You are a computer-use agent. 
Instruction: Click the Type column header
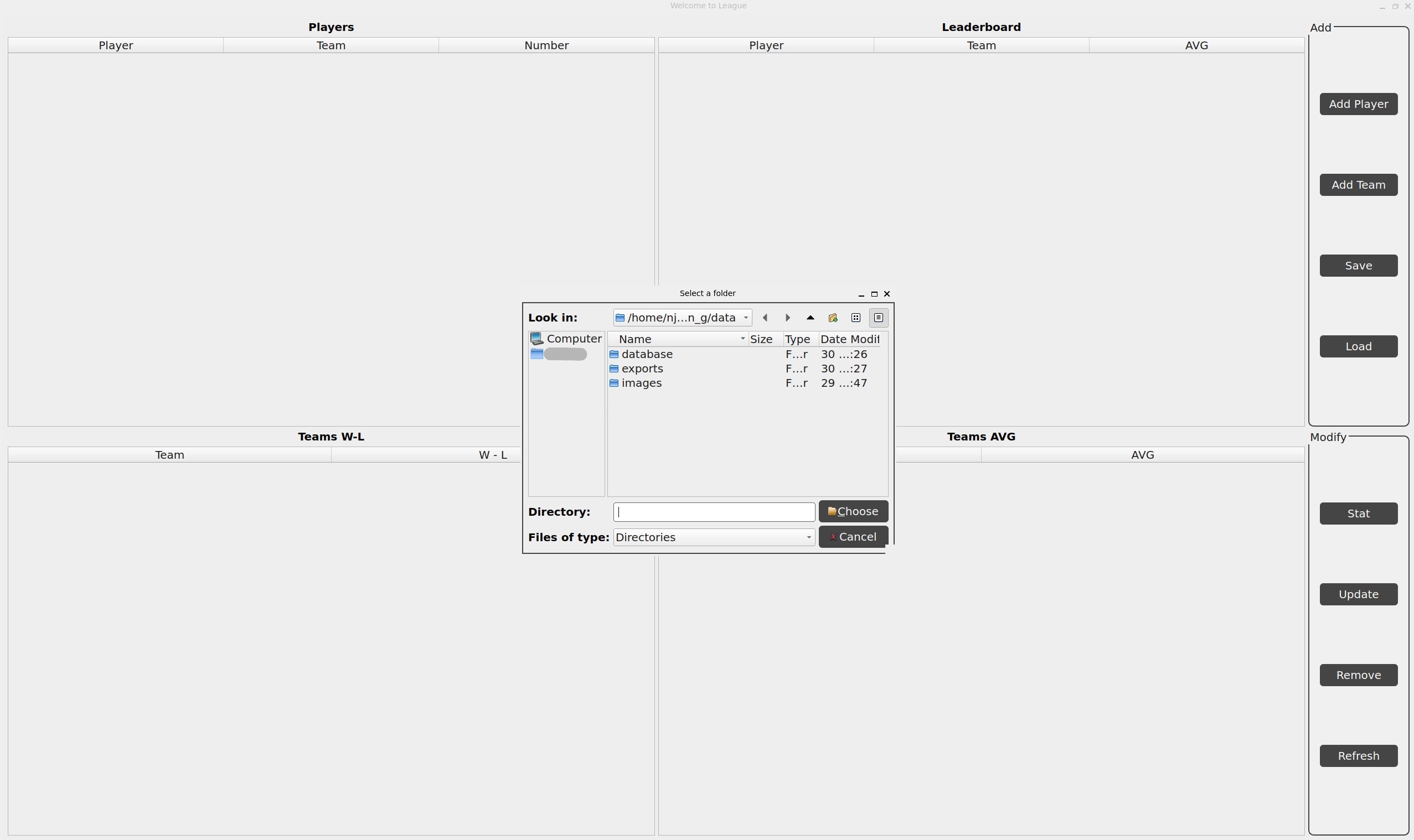coord(798,339)
